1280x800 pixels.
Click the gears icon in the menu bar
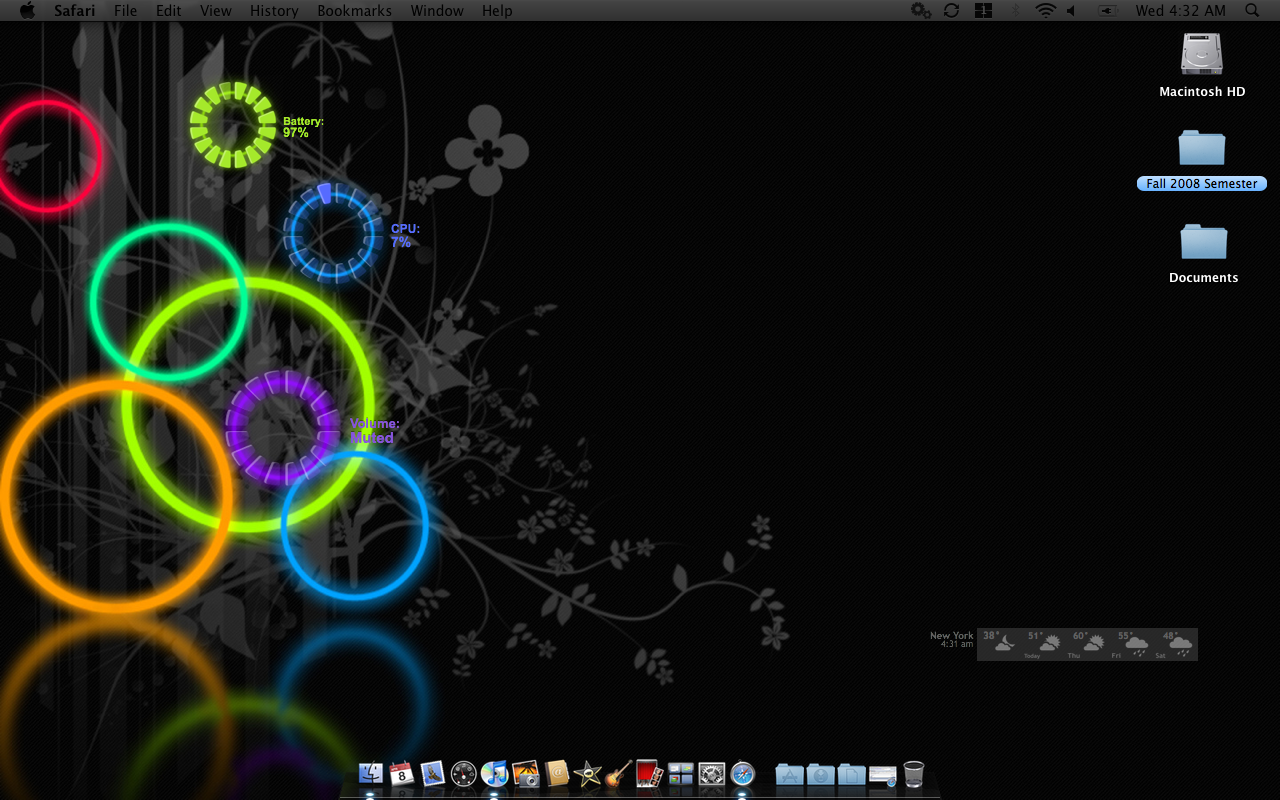921,10
